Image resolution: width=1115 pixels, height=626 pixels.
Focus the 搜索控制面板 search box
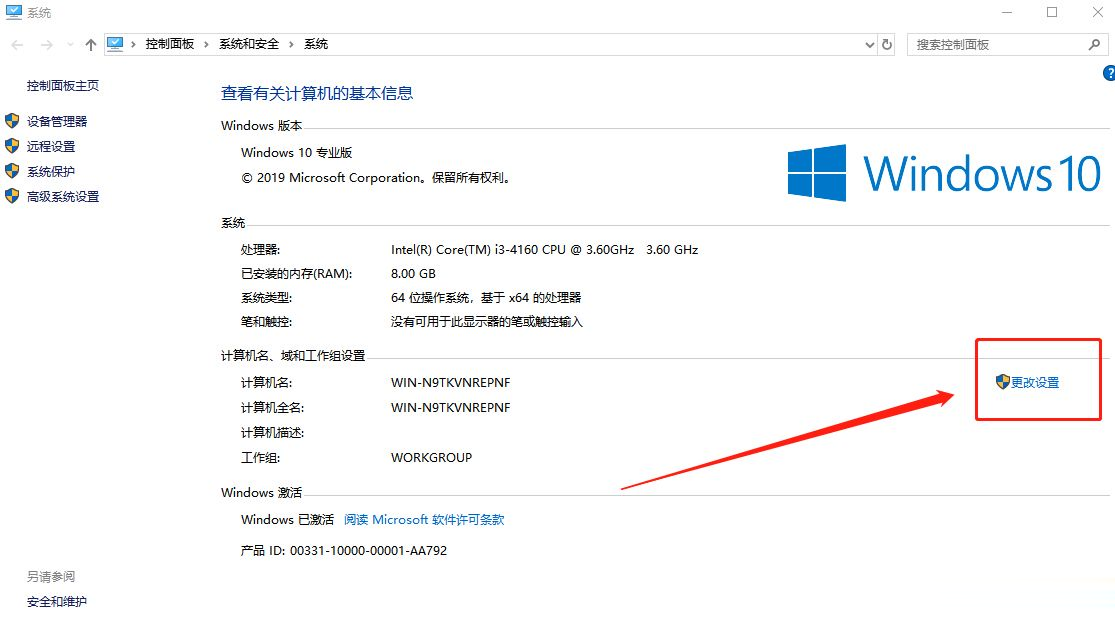(x=1006, y=45)
